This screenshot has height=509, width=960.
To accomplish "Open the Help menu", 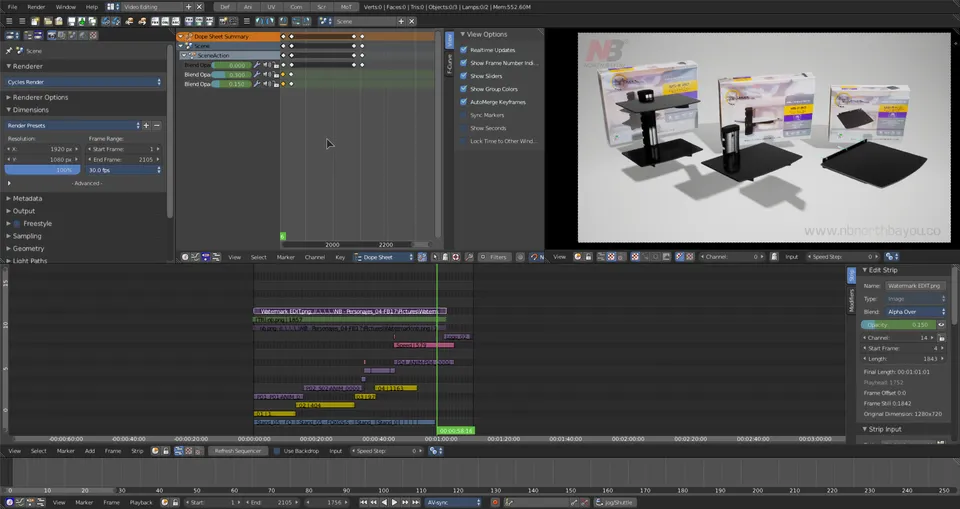I will [x=92, y=7].
